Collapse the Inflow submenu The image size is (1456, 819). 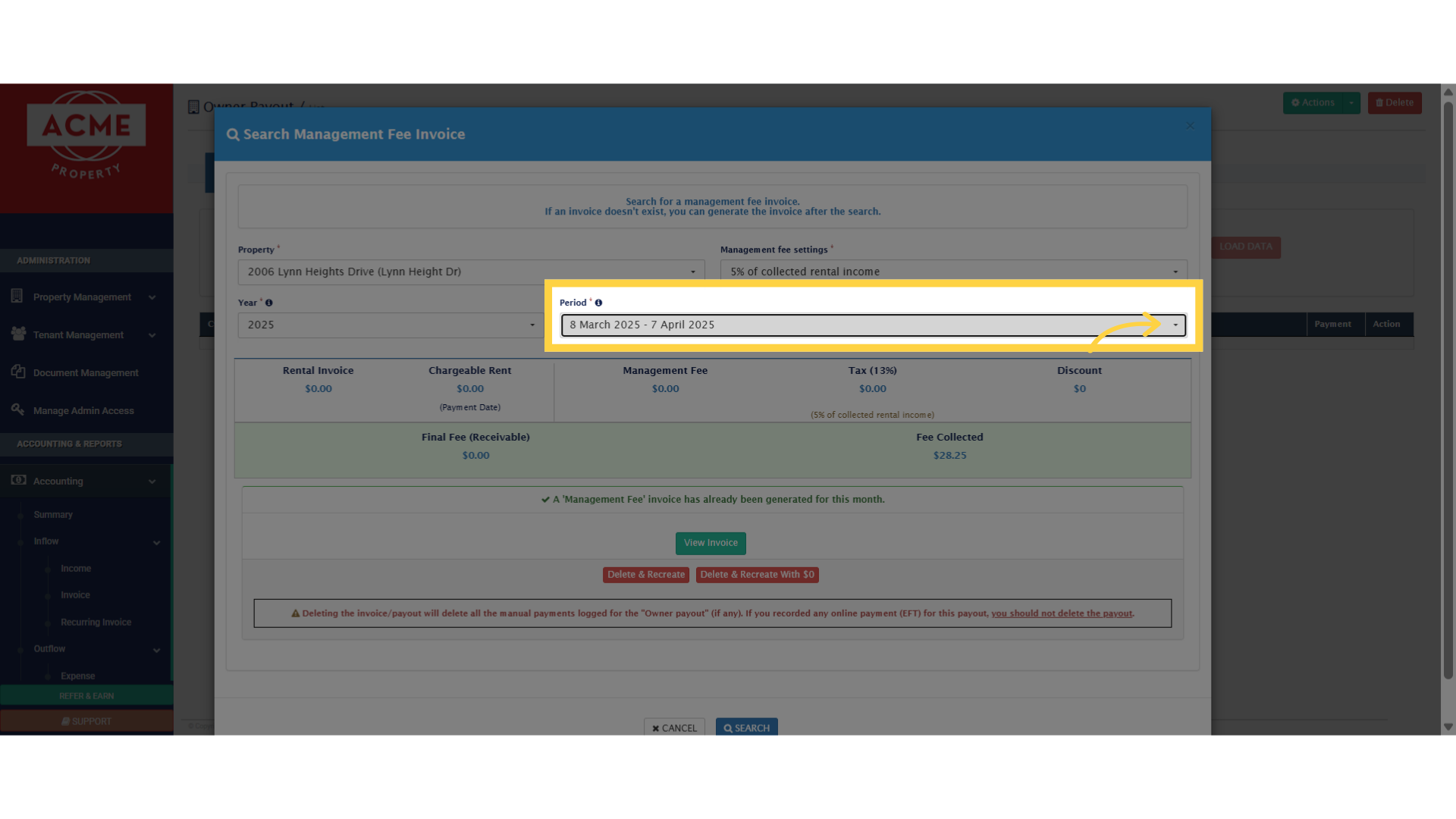86,541
